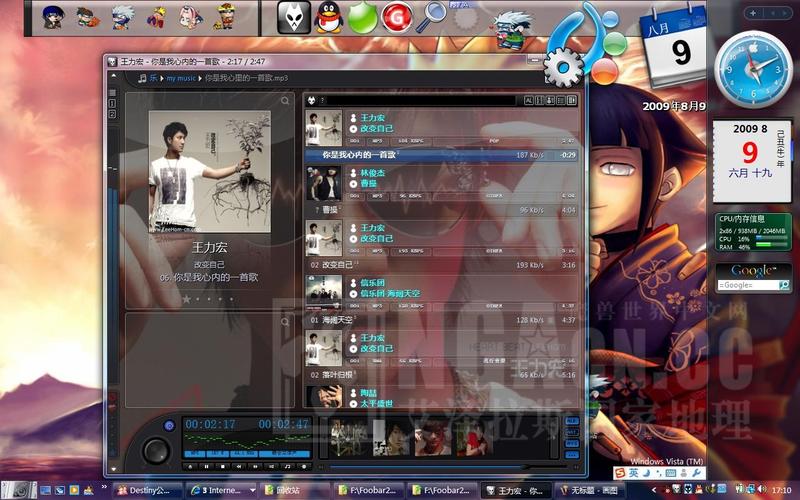Click the round blue button above volume knob
Viewport: 800px width, 500px height.
click(169, 425)
